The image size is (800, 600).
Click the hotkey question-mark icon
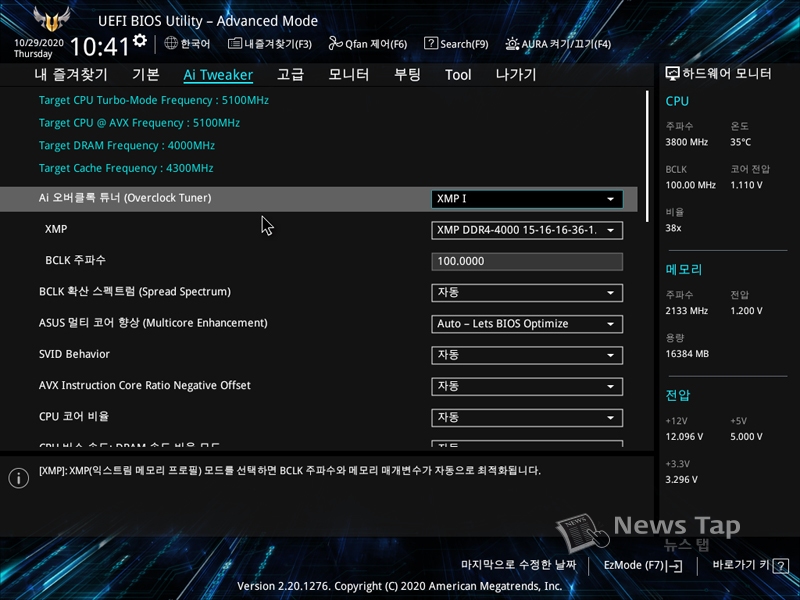coord(781,566)
